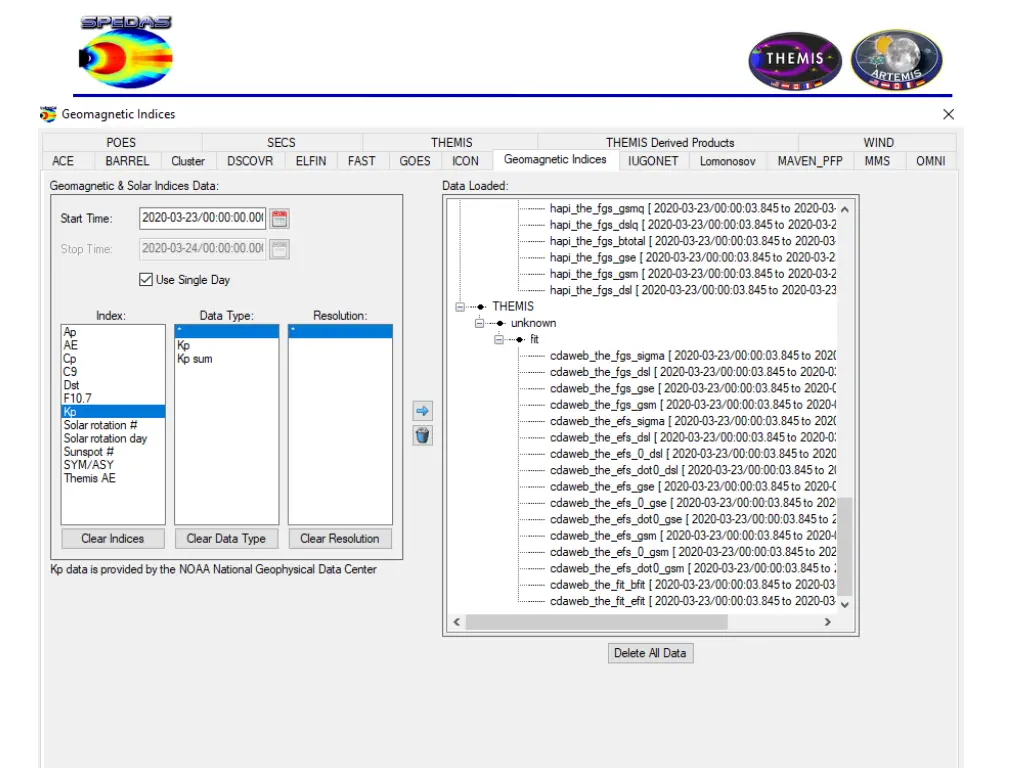Open the FAST tab
This screenshot has width=1024, height=768.
(x=361, y=161)
